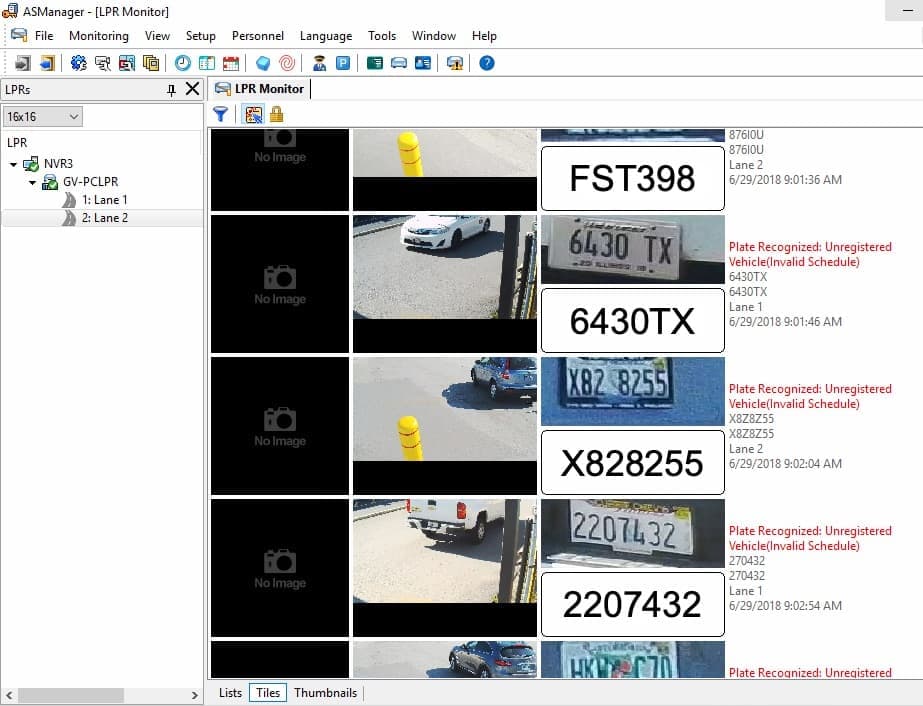
Task: Click the FST398 plate thumbnail
Action: point(632,178)
